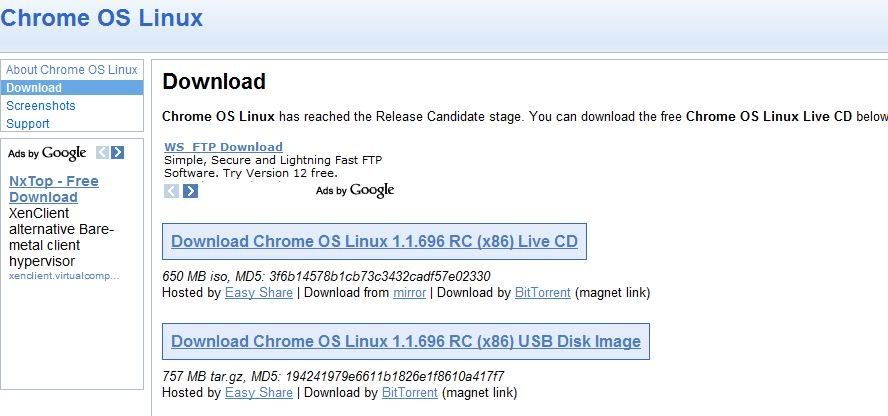Open Easy Share link for Live CD
Image resolution: width=888 pixels, height=416 pixels.
coord(259,293)
